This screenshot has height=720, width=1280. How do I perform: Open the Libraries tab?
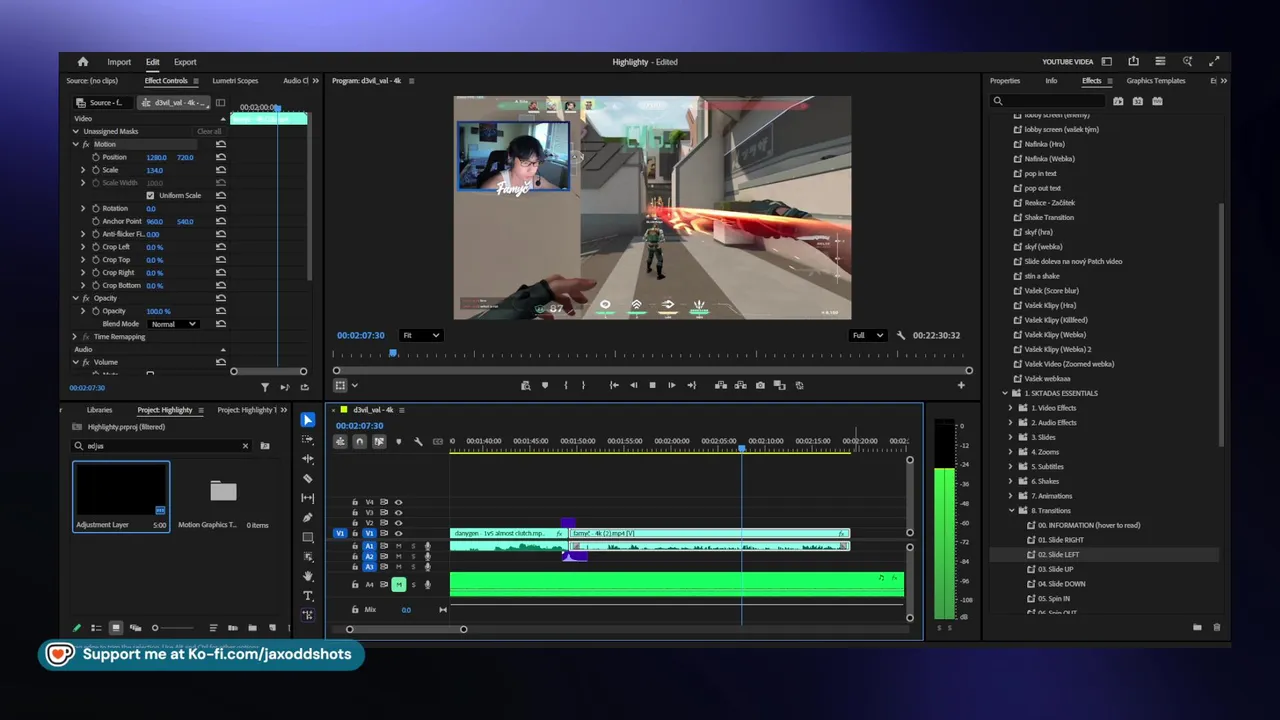(x=99, y=410)
